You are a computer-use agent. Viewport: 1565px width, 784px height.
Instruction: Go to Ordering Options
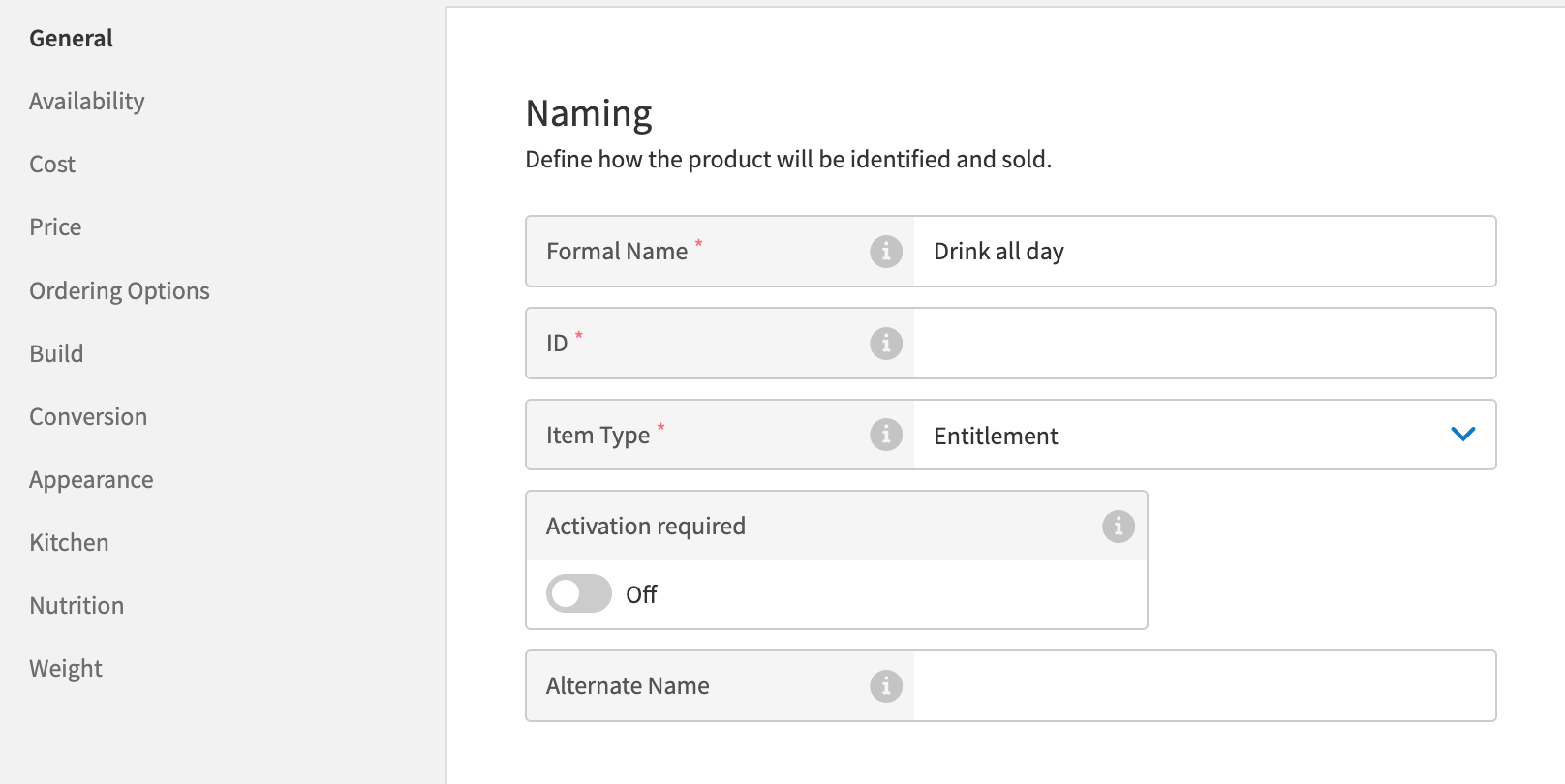point(119,290)
